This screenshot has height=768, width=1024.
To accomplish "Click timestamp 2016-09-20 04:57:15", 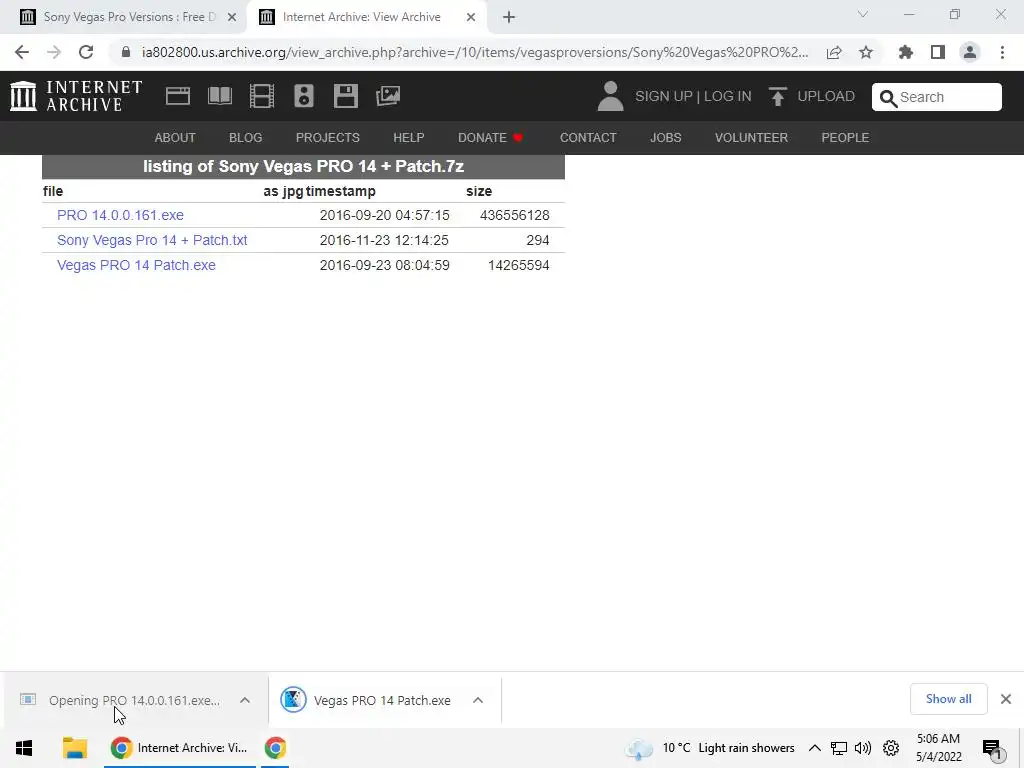I will pyautogui.click(x=385, y=216).
